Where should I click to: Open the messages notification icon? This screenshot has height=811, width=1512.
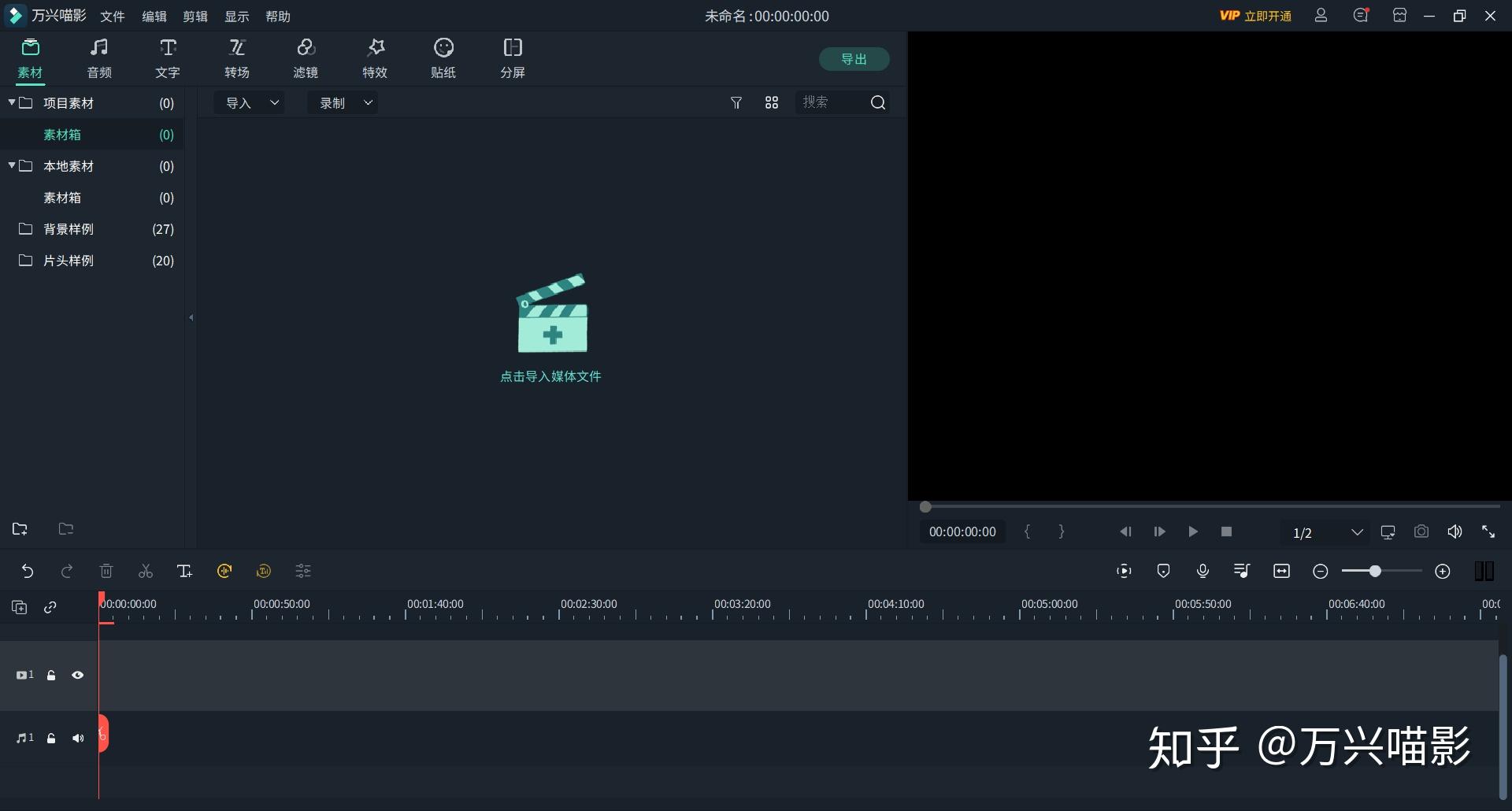point(1361,15)
